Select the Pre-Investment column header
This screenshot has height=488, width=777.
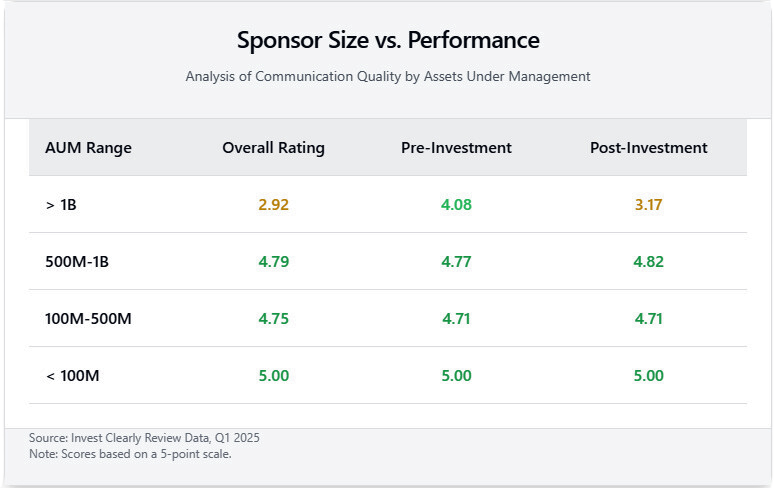coord(456,148)
